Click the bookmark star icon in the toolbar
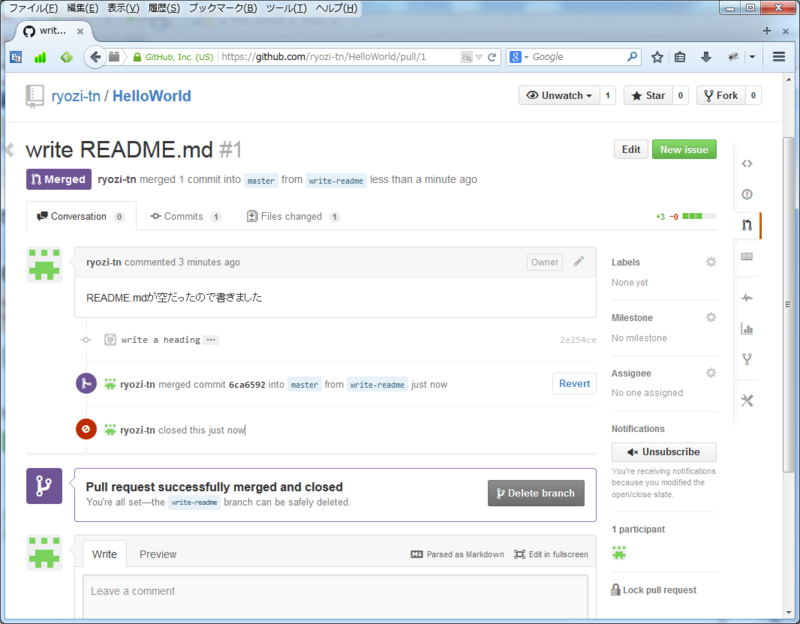 click(x=657, y=57)
